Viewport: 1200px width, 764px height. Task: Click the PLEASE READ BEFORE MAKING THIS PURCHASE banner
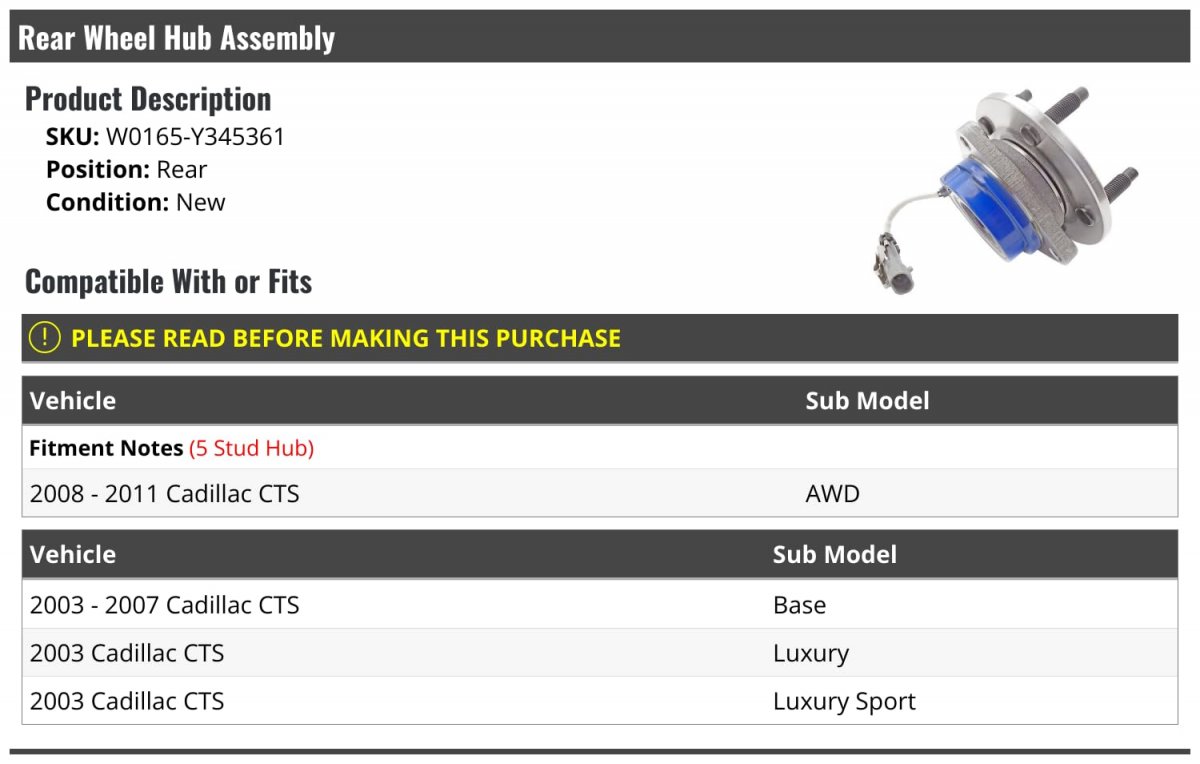click(x=600, y=338)
